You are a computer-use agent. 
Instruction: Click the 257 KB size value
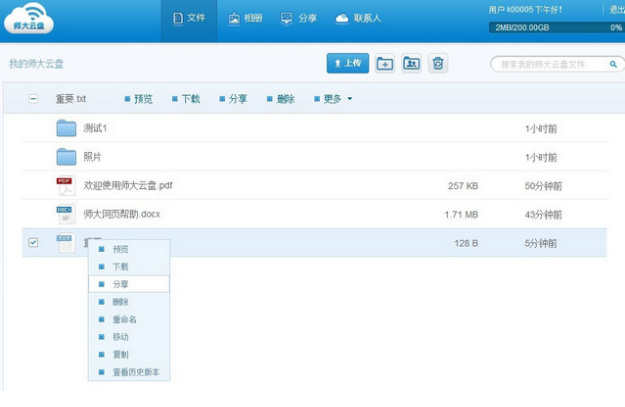click(x=463, y=186)
